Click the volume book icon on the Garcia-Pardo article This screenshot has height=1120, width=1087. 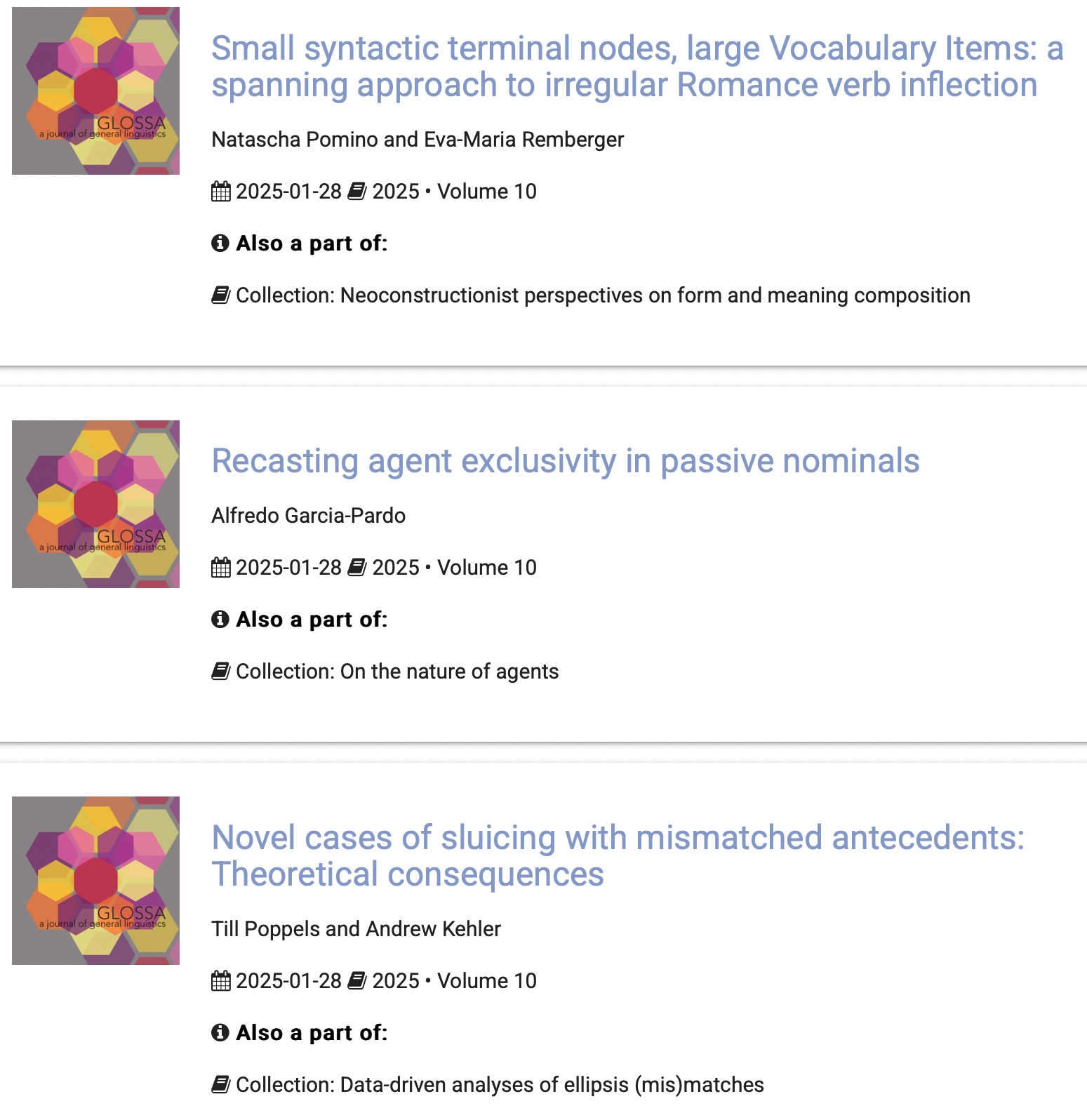pyautogui.click(x=357, y=568)
